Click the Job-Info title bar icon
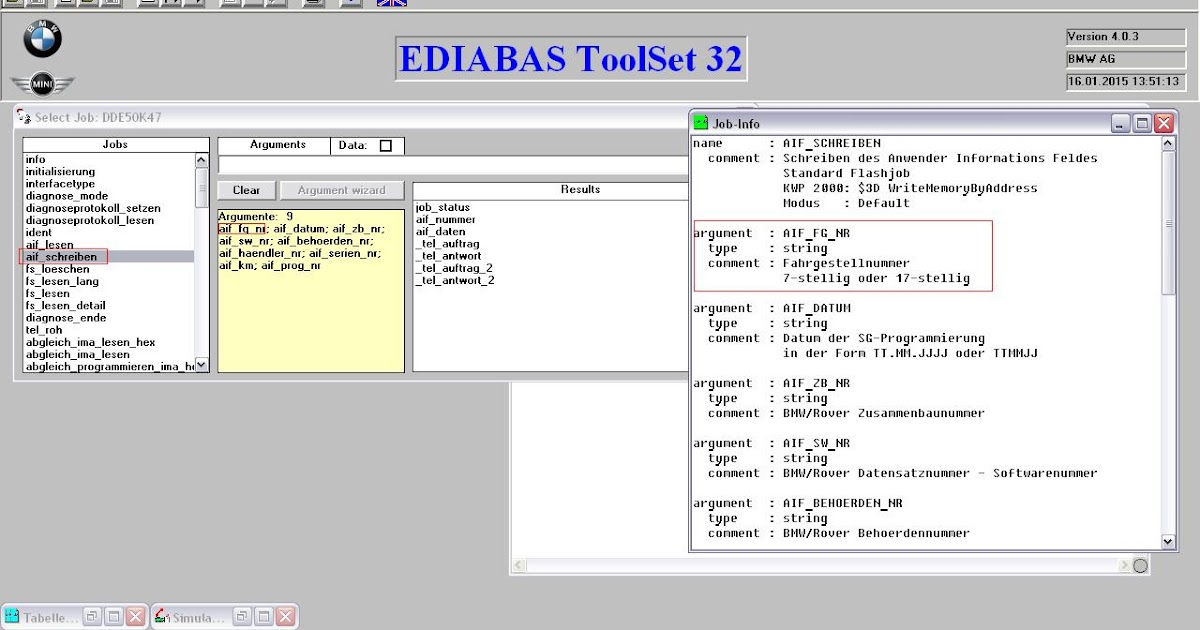This screenshot has width=1200, height=630. click(x=701, y=124)
